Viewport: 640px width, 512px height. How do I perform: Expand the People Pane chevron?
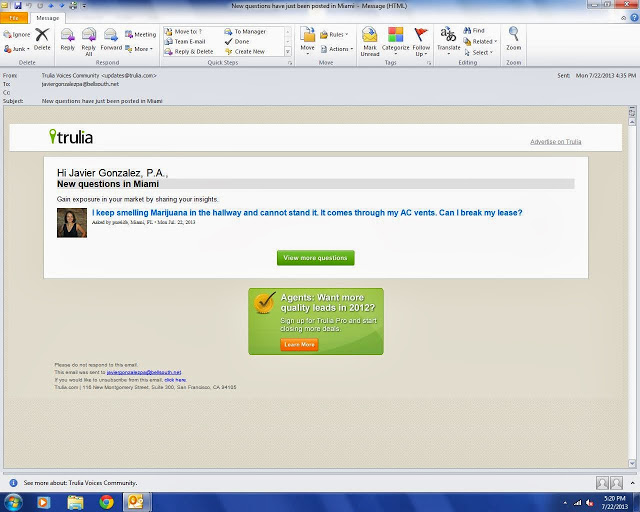pyautogui.click(x=632, y=483)
